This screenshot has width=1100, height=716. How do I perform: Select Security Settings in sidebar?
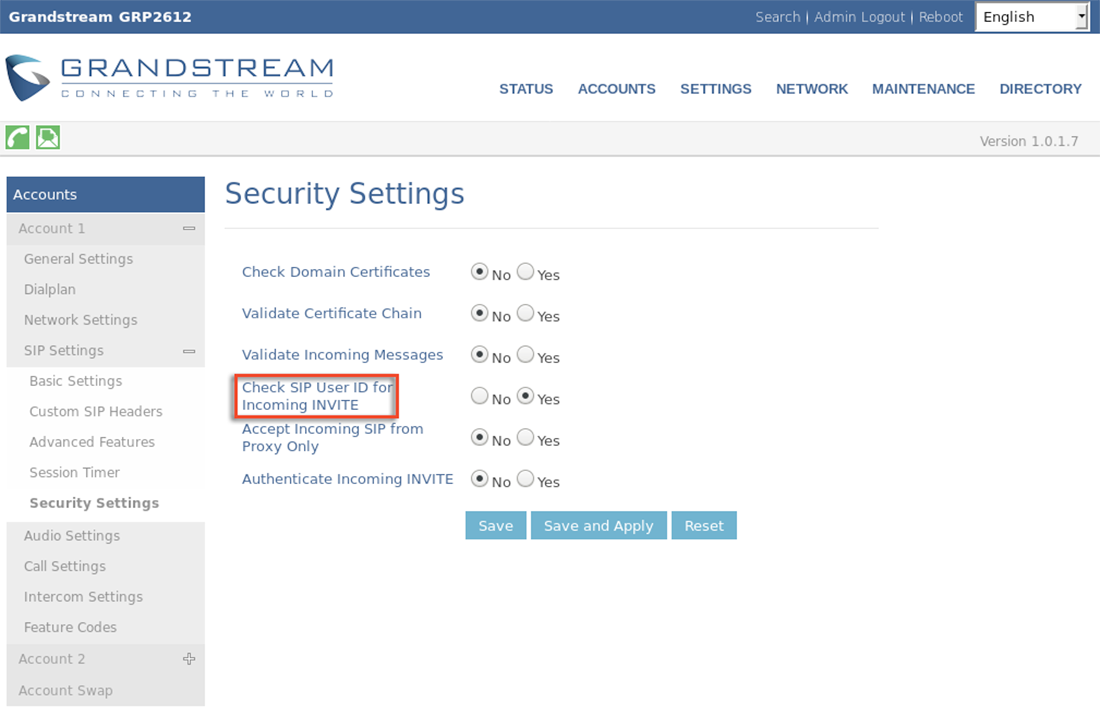(94, 503)
